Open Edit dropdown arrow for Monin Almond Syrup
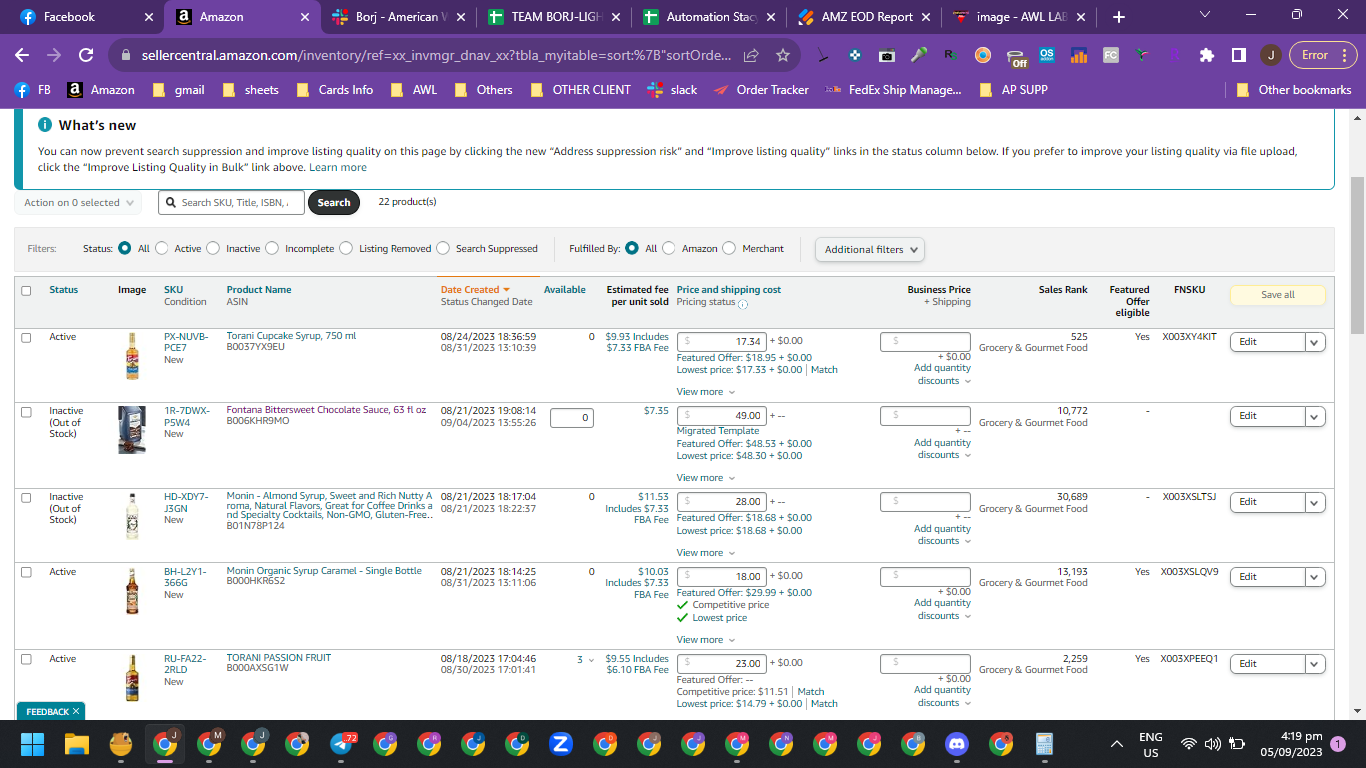 click(x=1315, y=502)
